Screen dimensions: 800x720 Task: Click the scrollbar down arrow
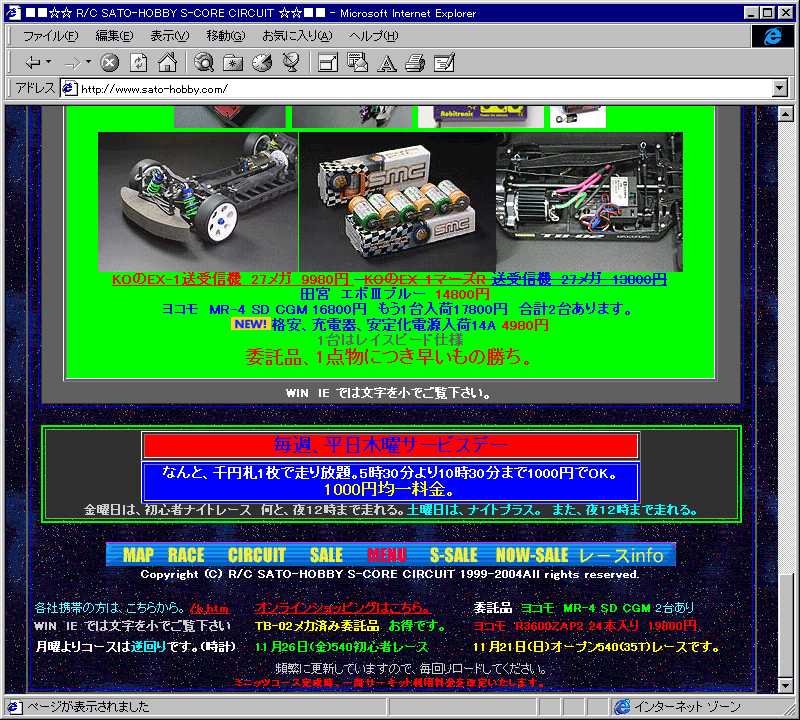[x=785, y=685]
